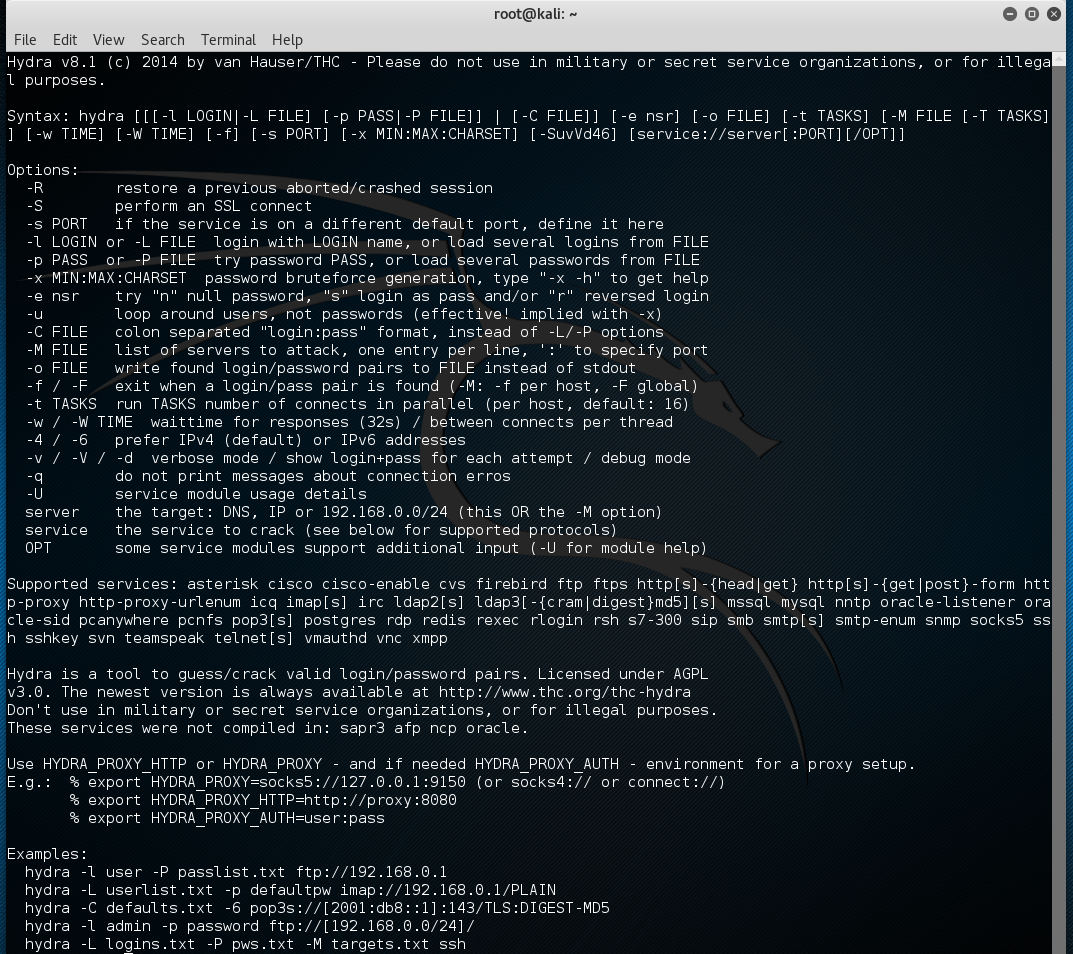Click the http://www.thc.org/thc-hydra URL
The image size is (1073, 954).
click(x=565, y=692)
